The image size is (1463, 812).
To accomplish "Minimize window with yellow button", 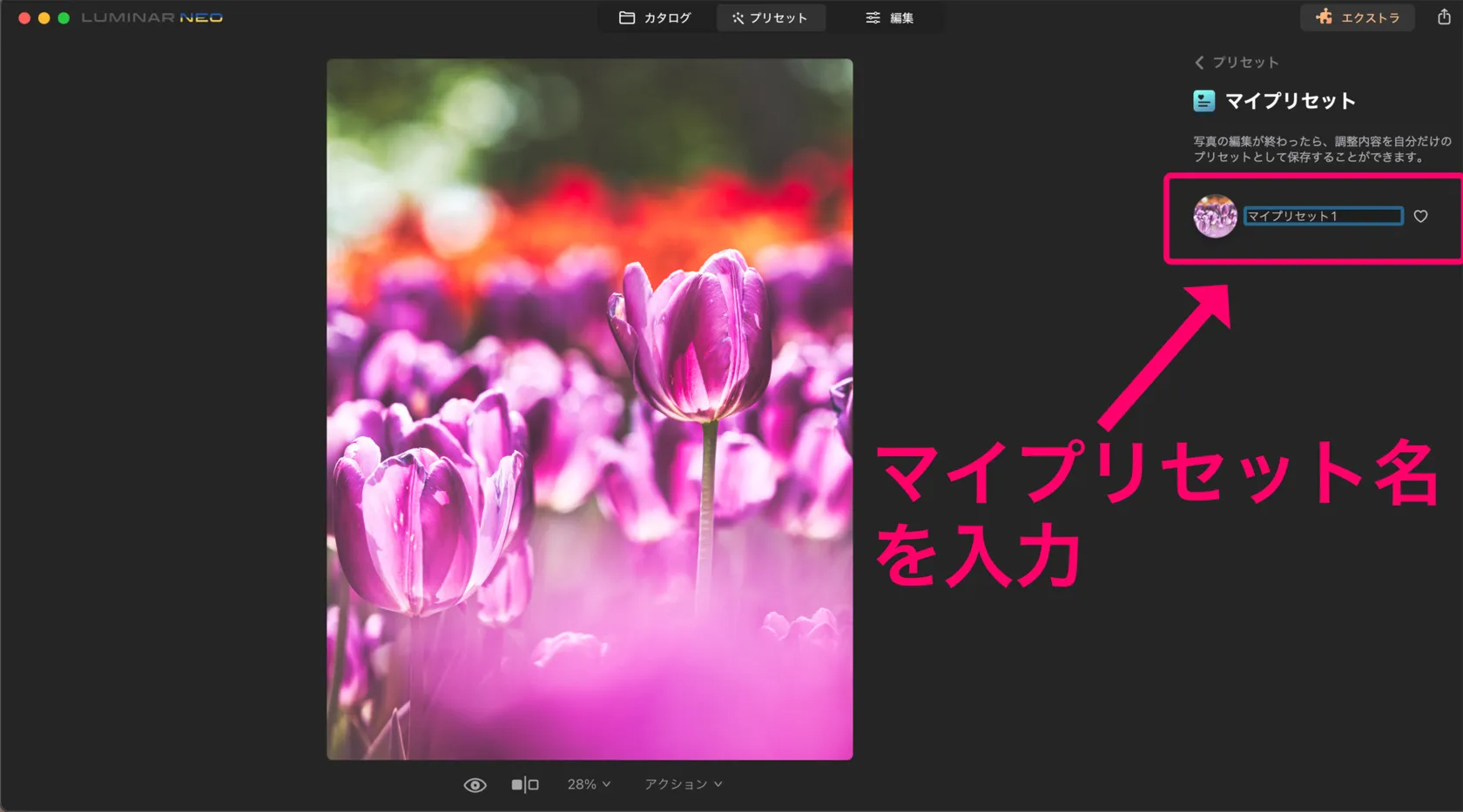I will click(x=44, y=17).
